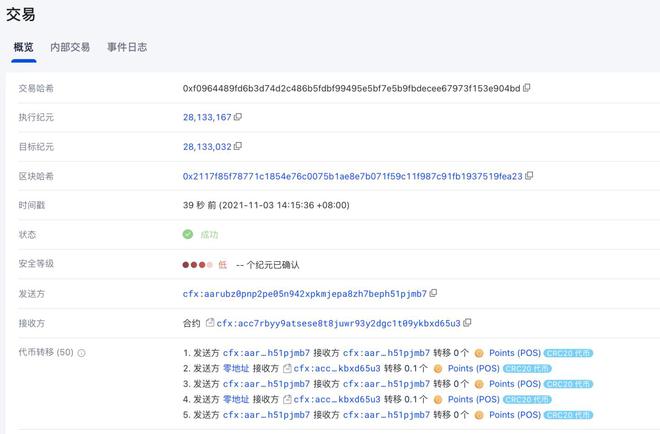The height and width of the screenshot is (434, 660).
Task: Click Points token icon in transfer 1
Action: coord(479,354)
